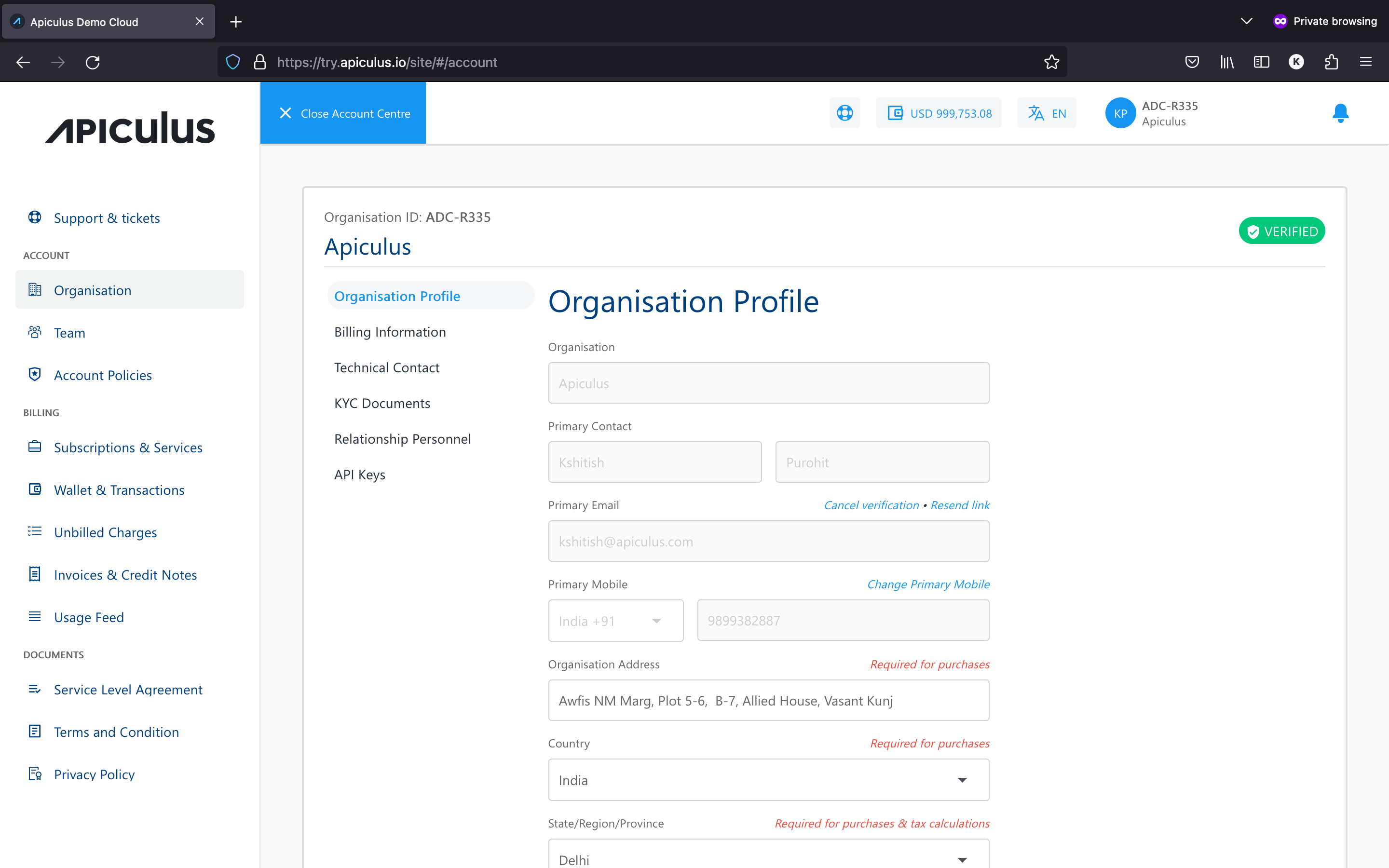
Task: Click the currency display USD 999,753.08
Action: coord(939,112)
